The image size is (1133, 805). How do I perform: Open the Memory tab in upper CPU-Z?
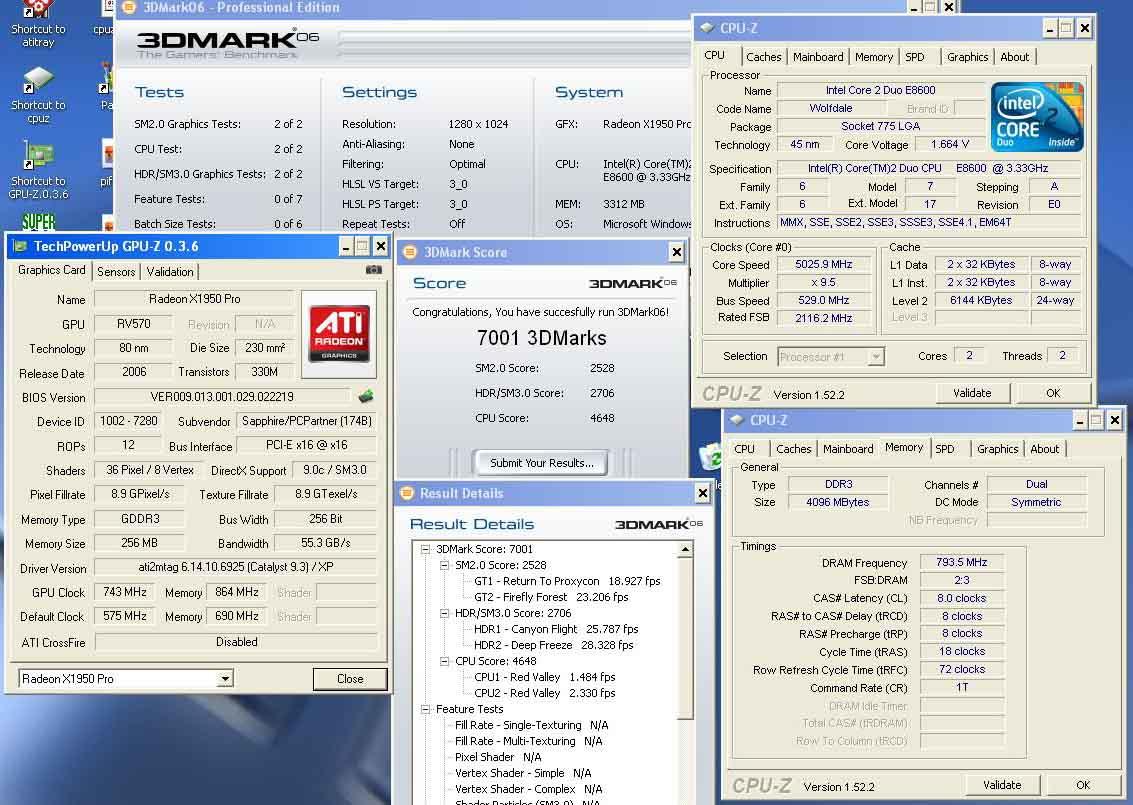874,57
